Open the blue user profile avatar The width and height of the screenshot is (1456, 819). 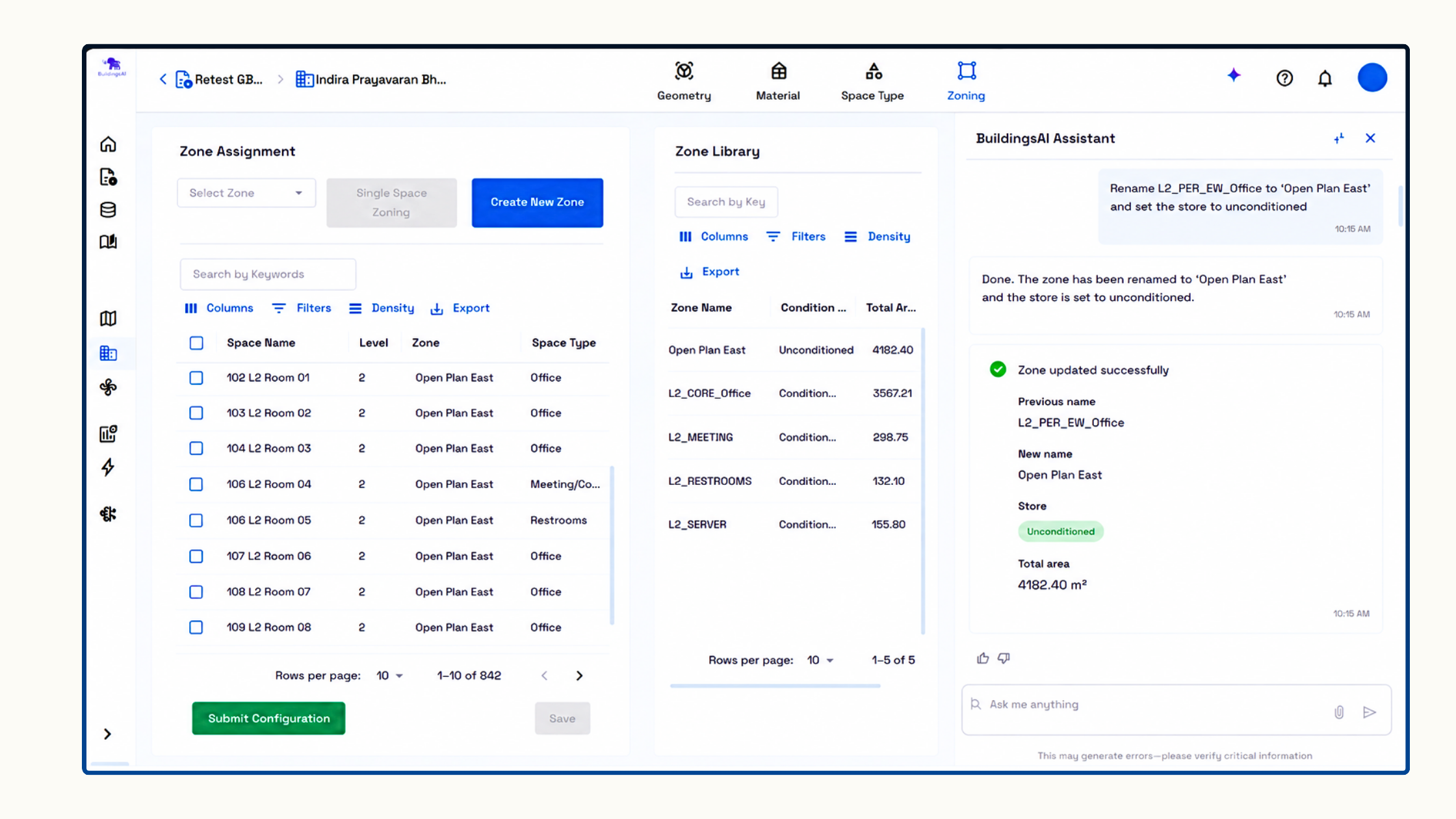(x=1372, y=77)
